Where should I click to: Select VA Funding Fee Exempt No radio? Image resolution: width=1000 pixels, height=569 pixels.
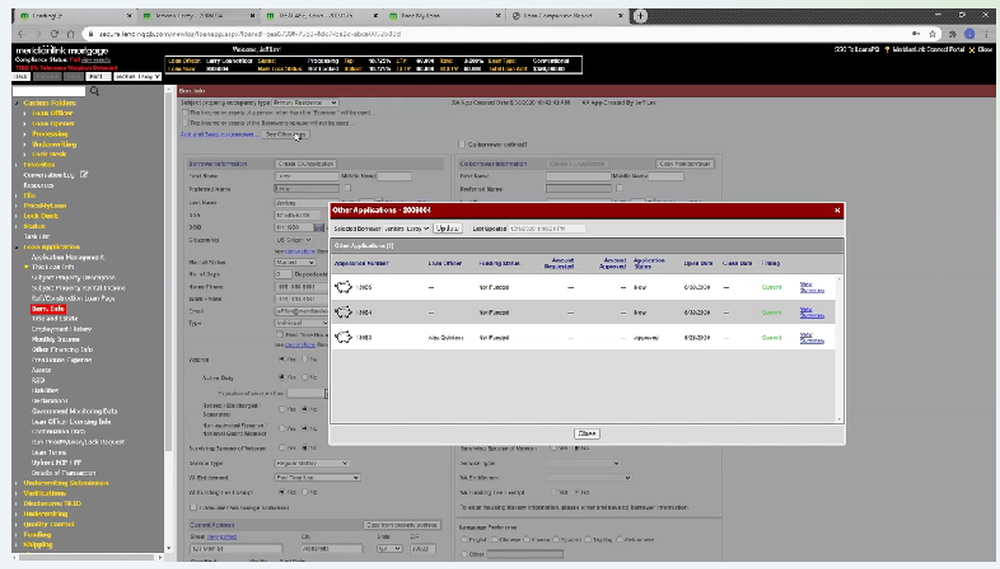[304, 492]
